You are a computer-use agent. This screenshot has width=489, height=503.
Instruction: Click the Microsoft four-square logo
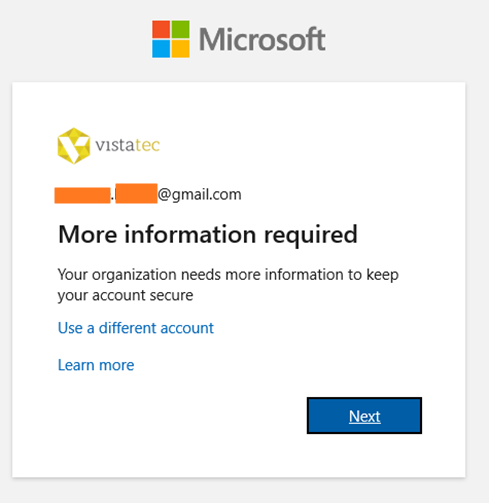coord(171,39)
